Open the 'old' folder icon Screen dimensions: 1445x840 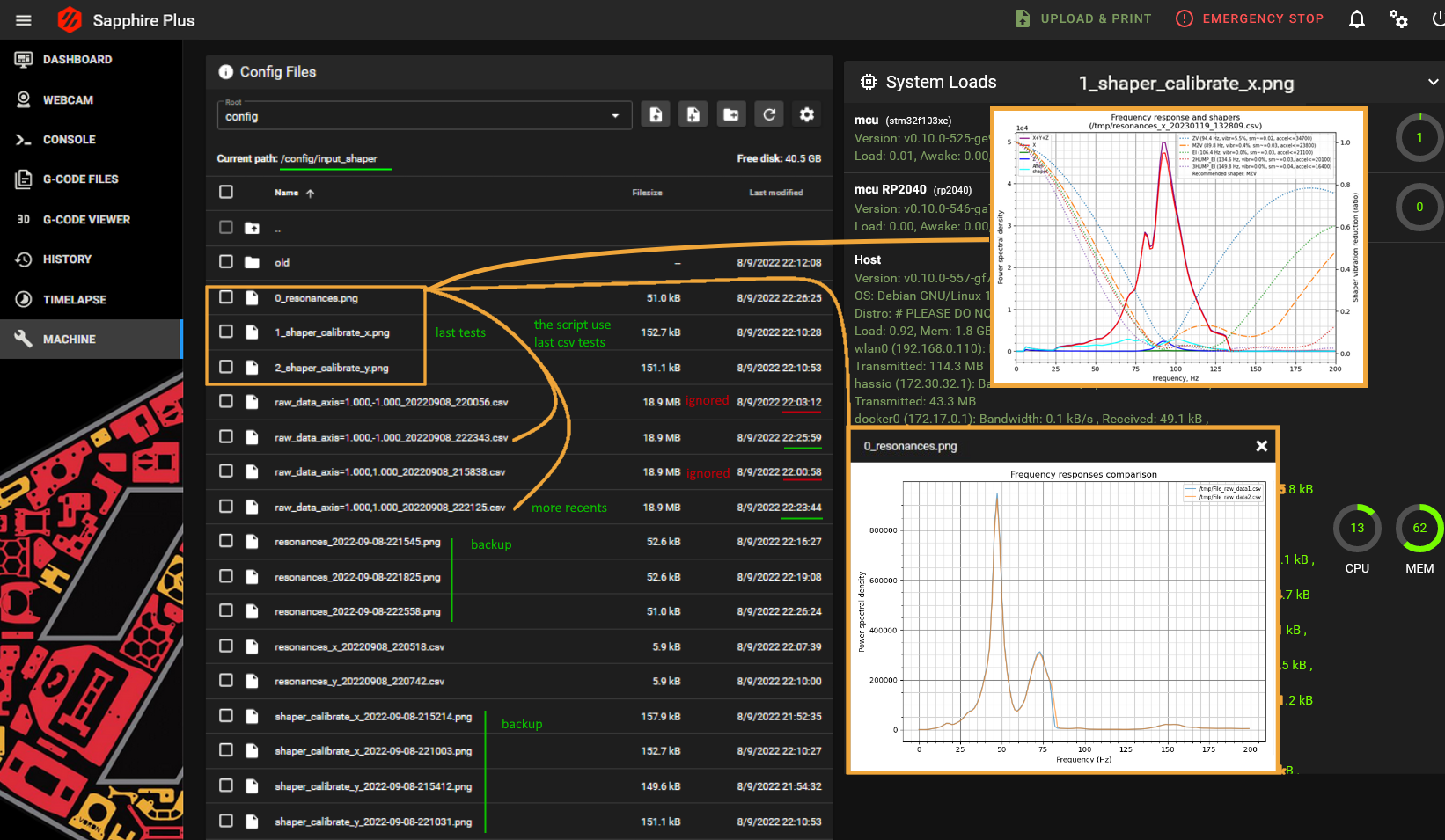point(252,262)
